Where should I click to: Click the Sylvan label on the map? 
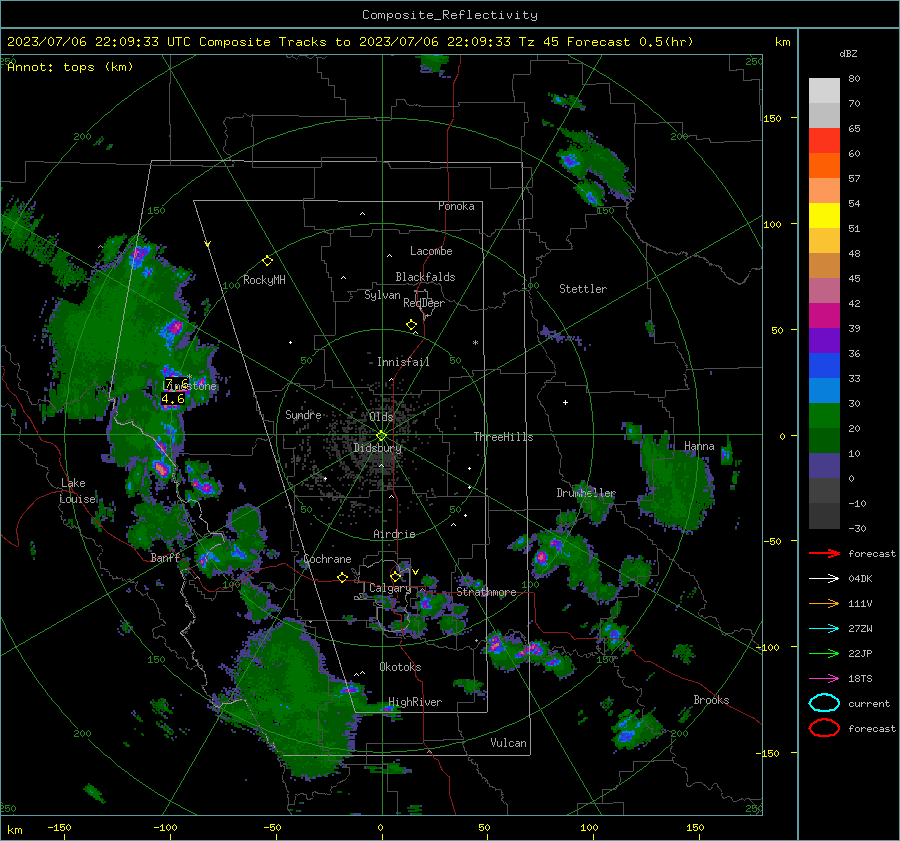[x=382, y=295]
